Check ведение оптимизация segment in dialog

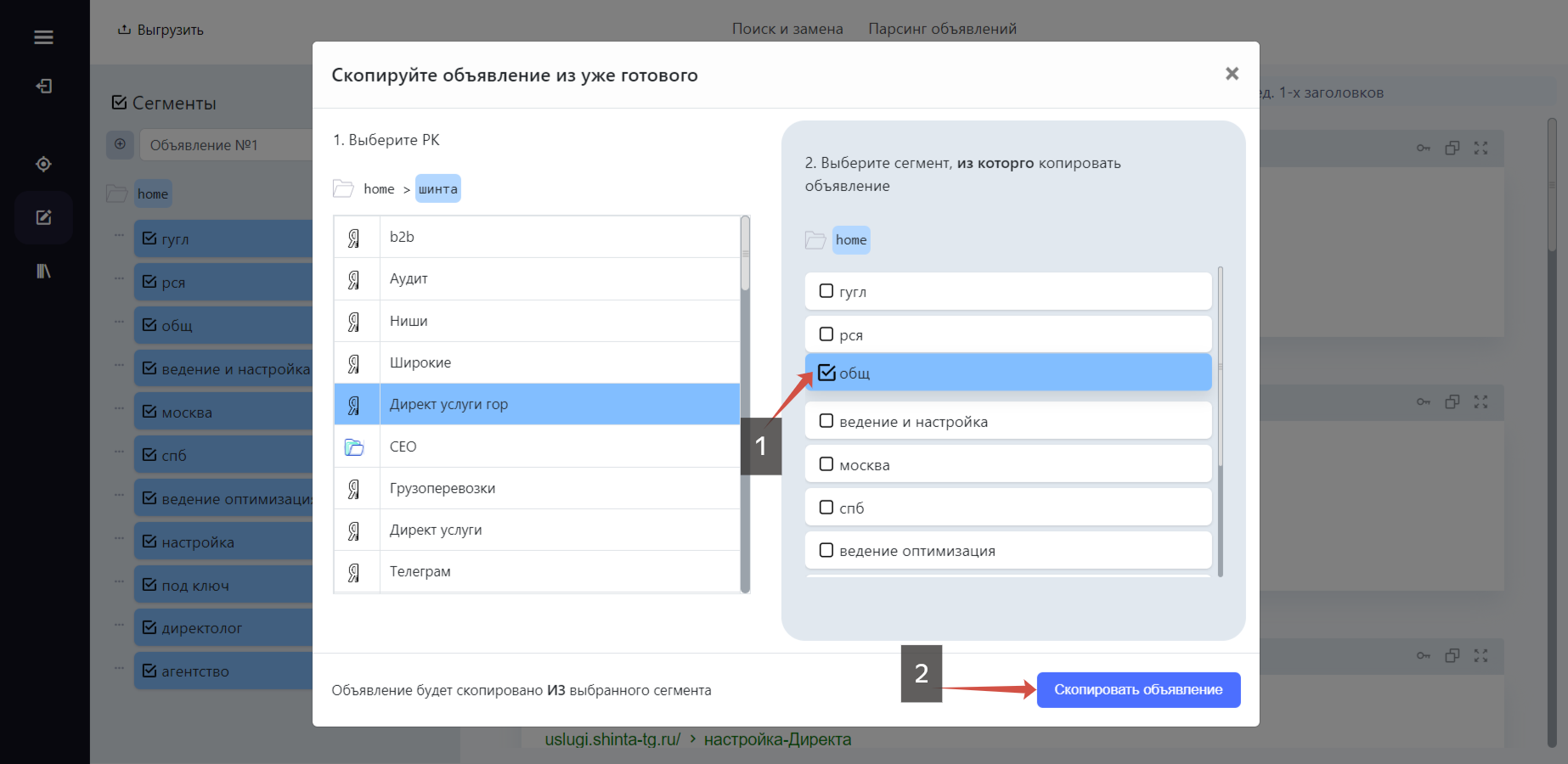coord(826,550)
